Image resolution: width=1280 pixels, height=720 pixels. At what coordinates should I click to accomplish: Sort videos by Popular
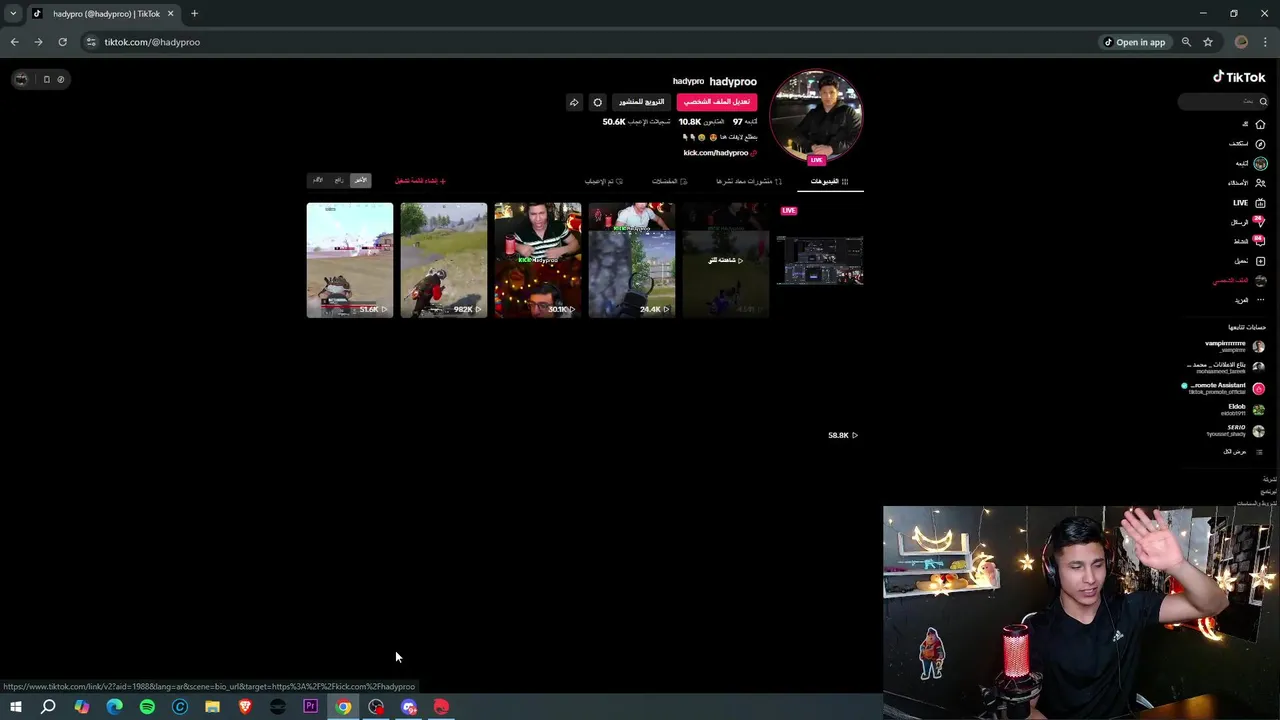[339, 180]
